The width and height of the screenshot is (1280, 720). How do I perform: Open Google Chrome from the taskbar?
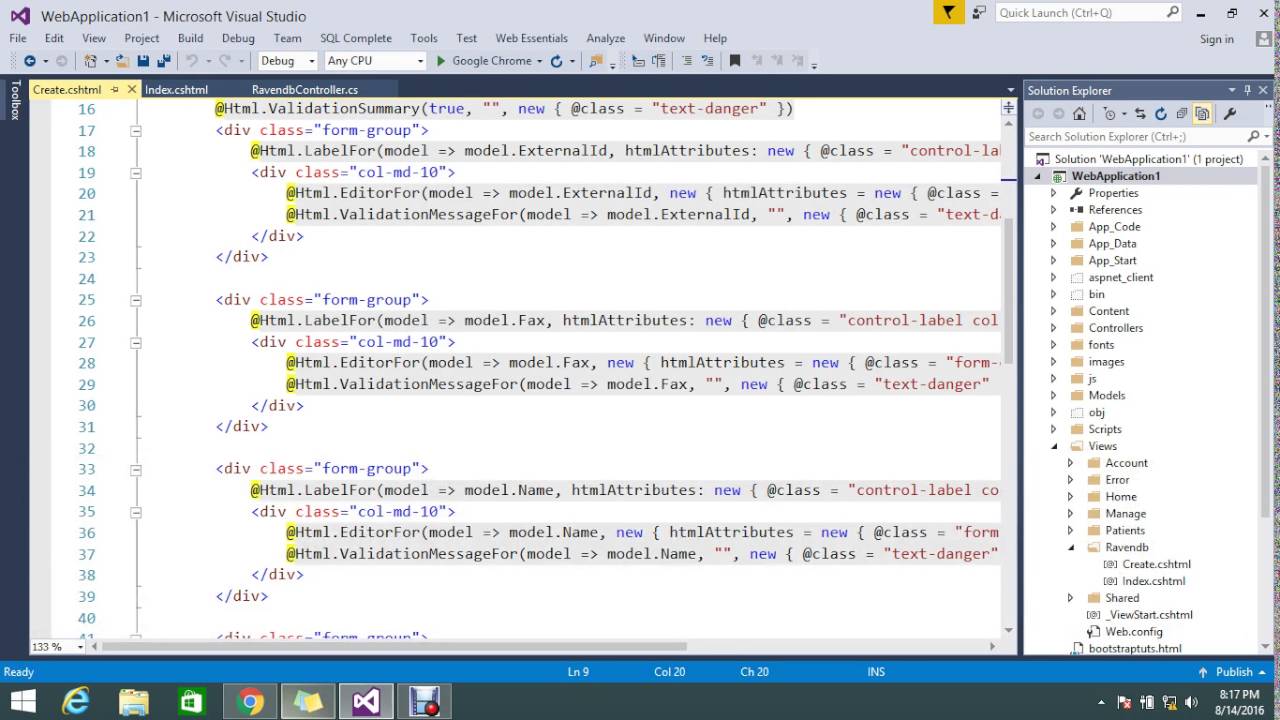[250, 701]
